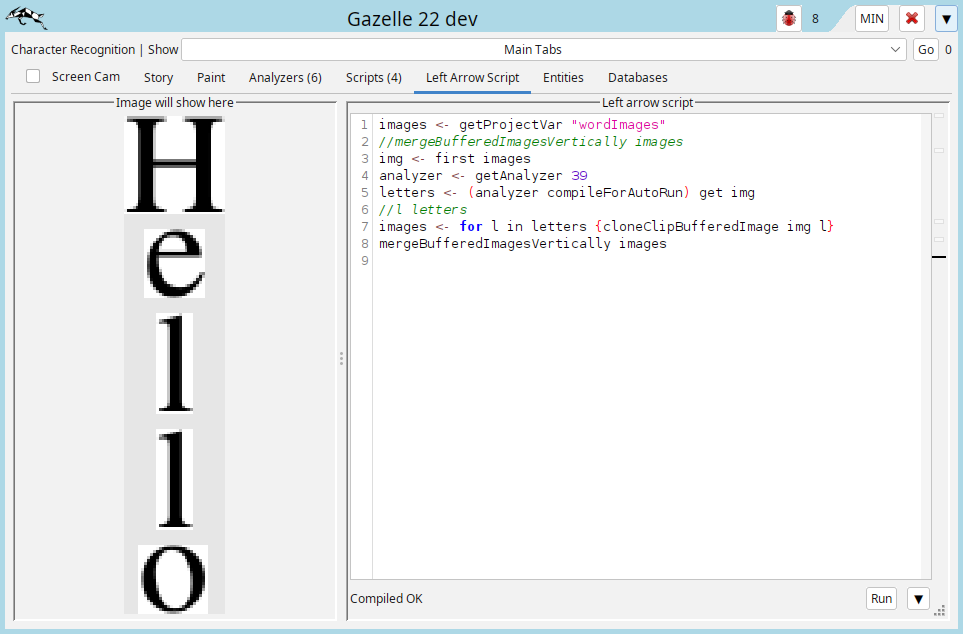Switch to the Story tab
The image size is (963, 634).
[158, 77]
